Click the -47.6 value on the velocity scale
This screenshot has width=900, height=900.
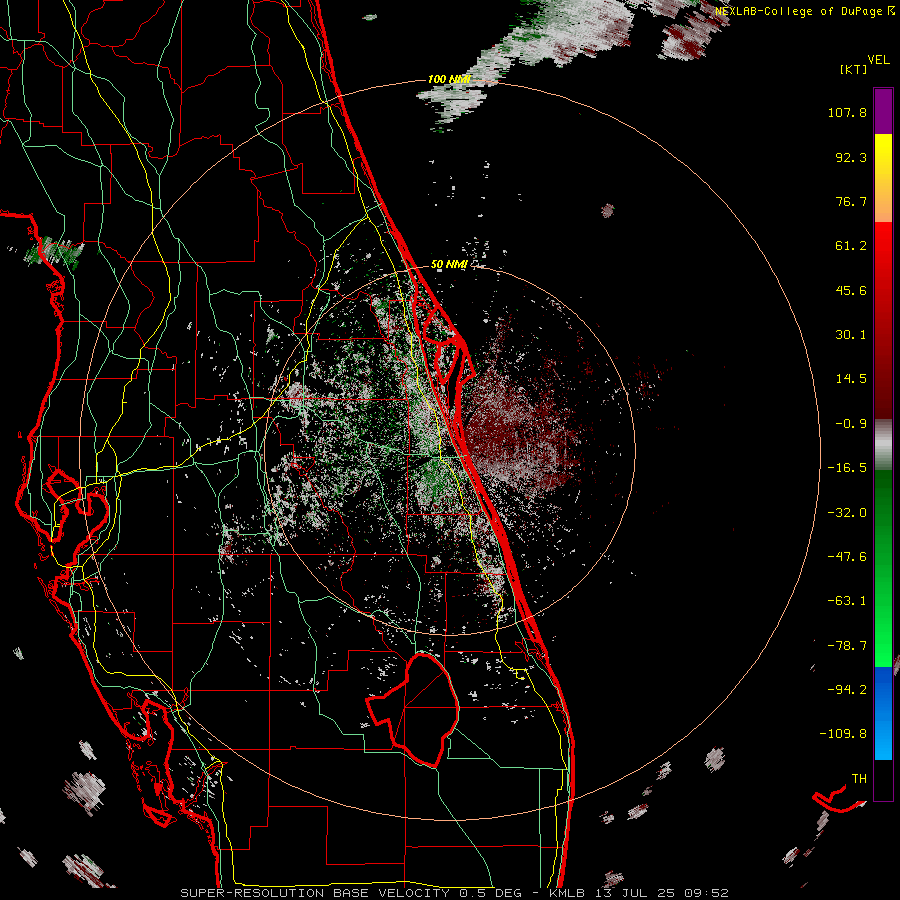click(x=847, y=557)
